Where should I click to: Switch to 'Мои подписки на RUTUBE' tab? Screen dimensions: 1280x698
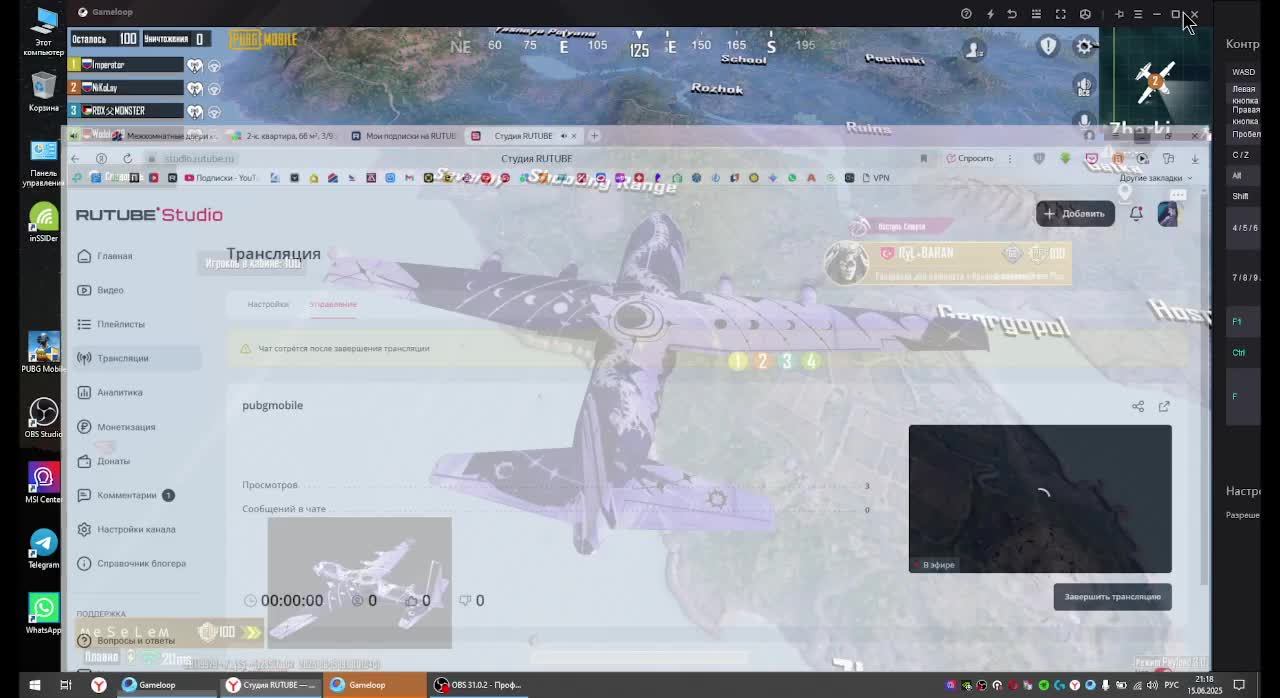click(x=405, y=136)
